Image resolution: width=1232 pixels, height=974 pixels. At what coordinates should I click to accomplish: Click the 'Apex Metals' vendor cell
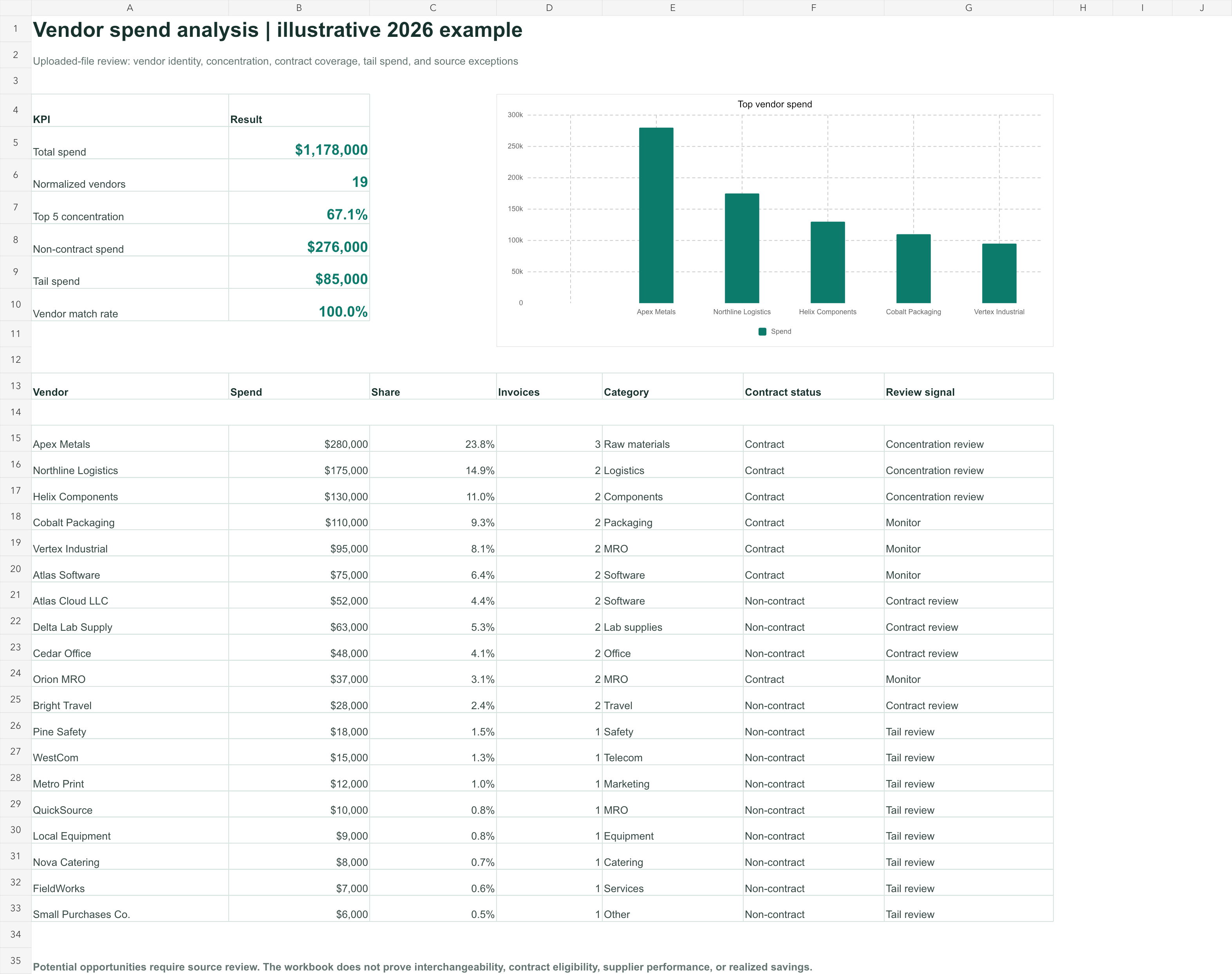[x=130, y=438]
